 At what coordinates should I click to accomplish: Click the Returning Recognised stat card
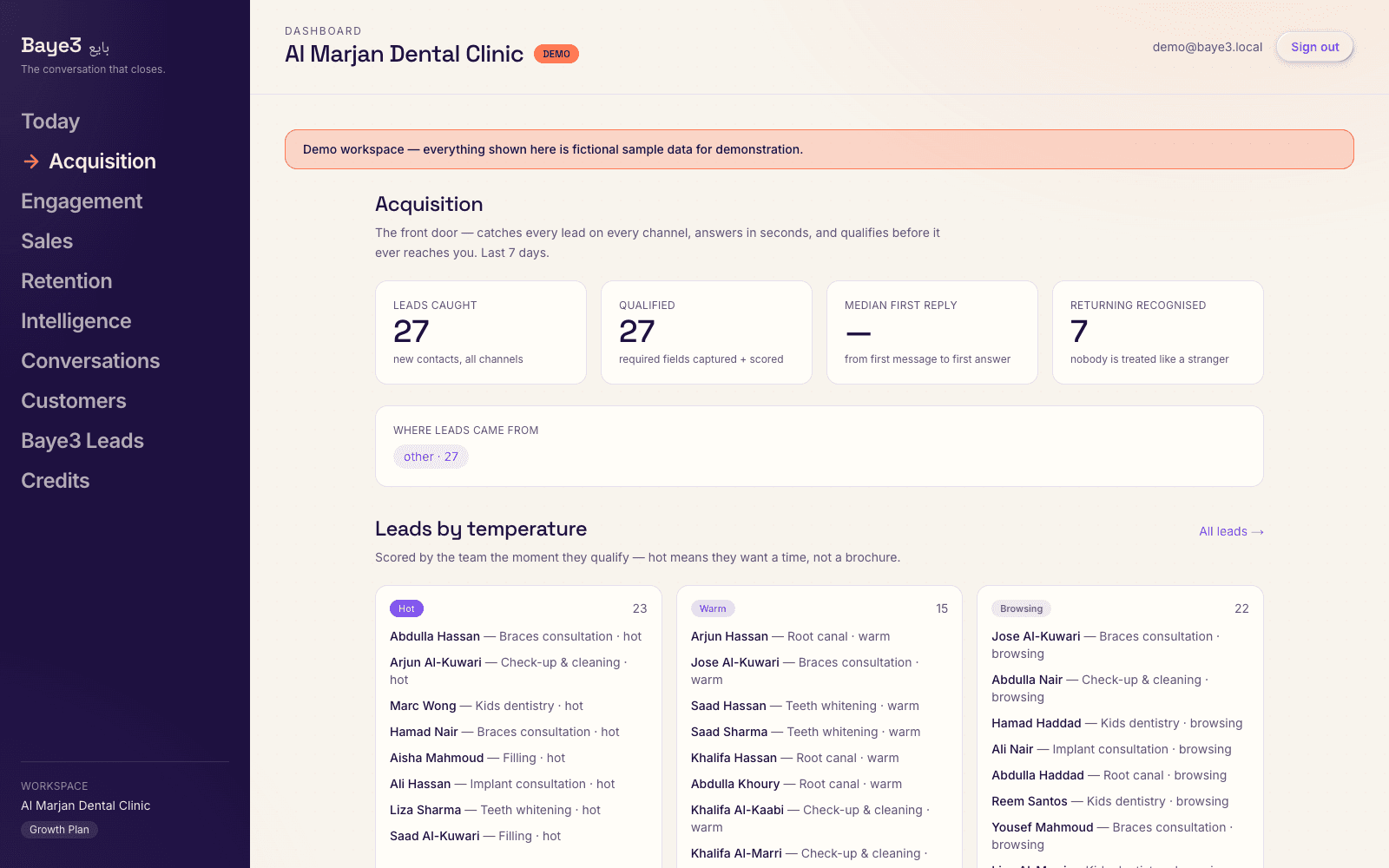[x=1158, y=332]
